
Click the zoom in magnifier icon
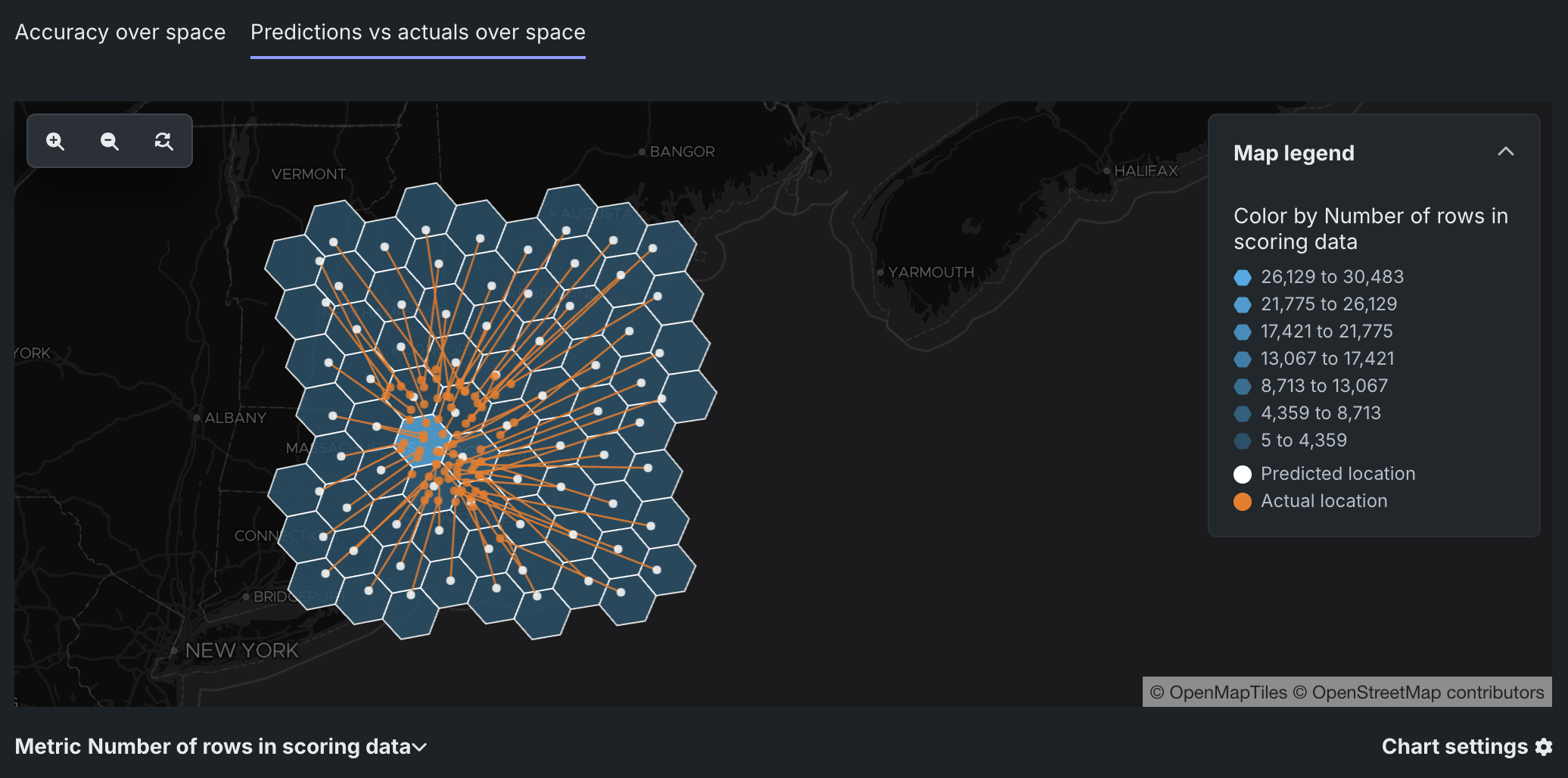click(55, 142)
